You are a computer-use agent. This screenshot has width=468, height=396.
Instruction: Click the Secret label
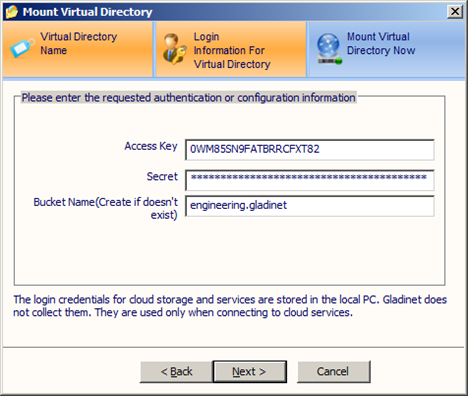point(162,176)
